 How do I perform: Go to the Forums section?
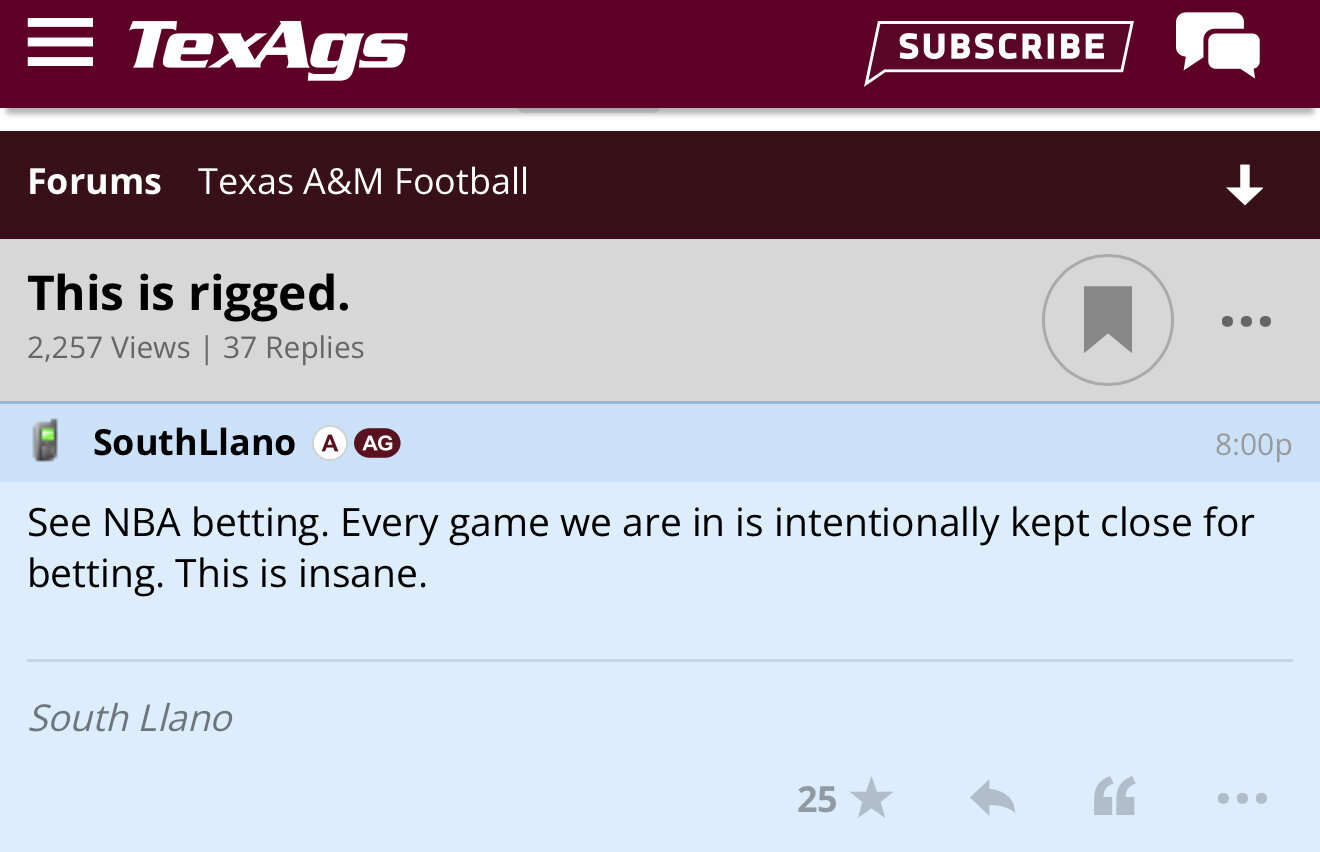(x=94, y=182)
